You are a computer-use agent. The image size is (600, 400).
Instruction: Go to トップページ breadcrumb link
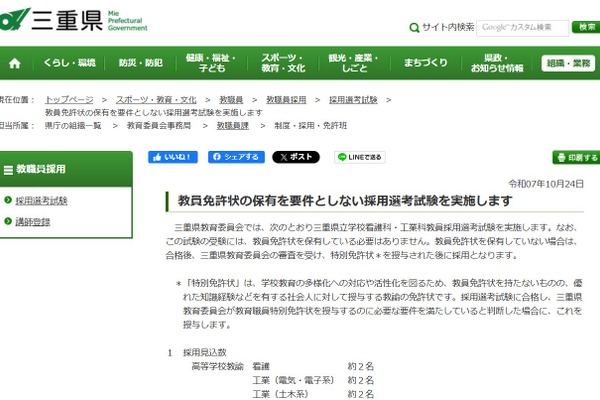click(69, 100)
